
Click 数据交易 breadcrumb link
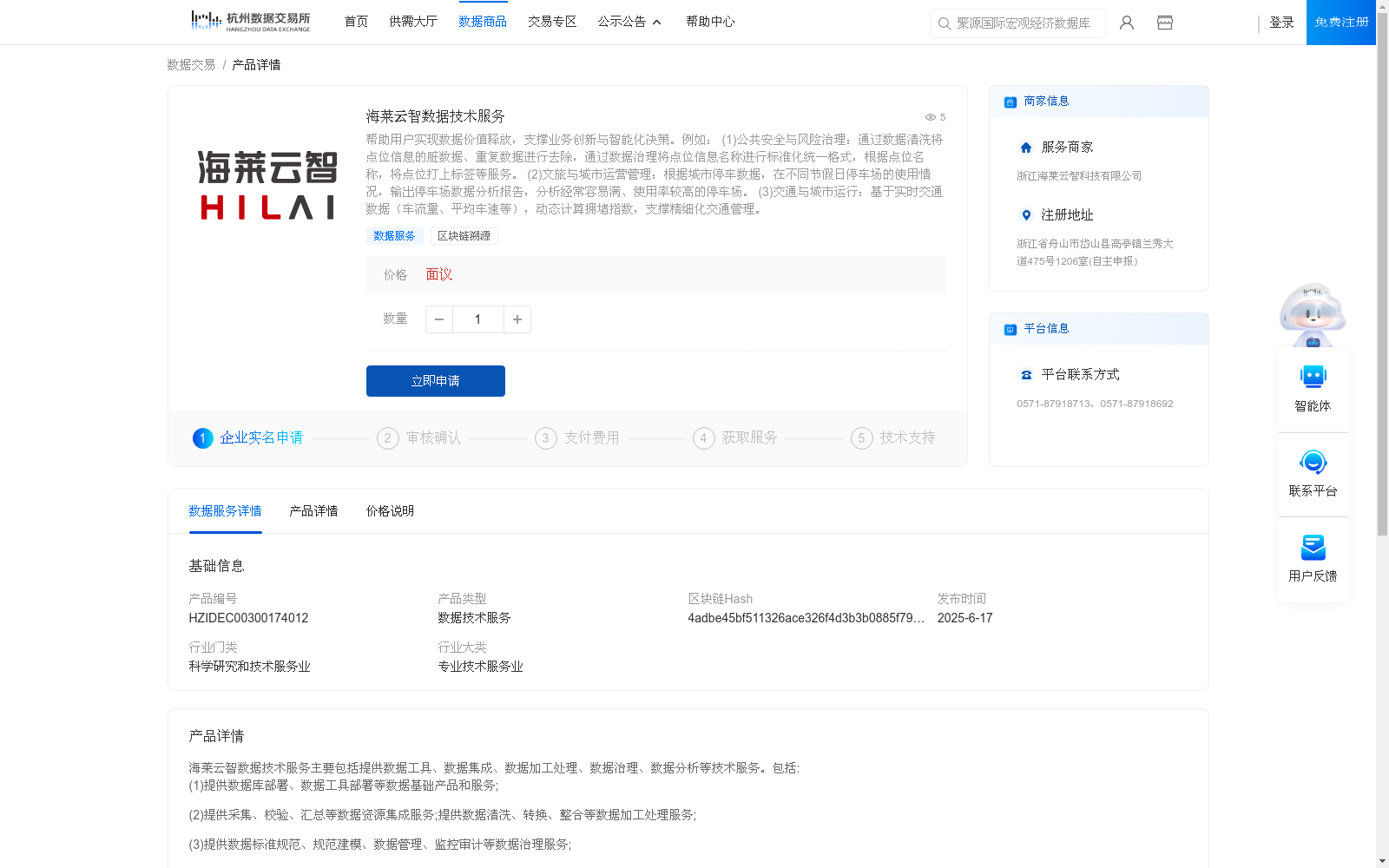point(191,65)
